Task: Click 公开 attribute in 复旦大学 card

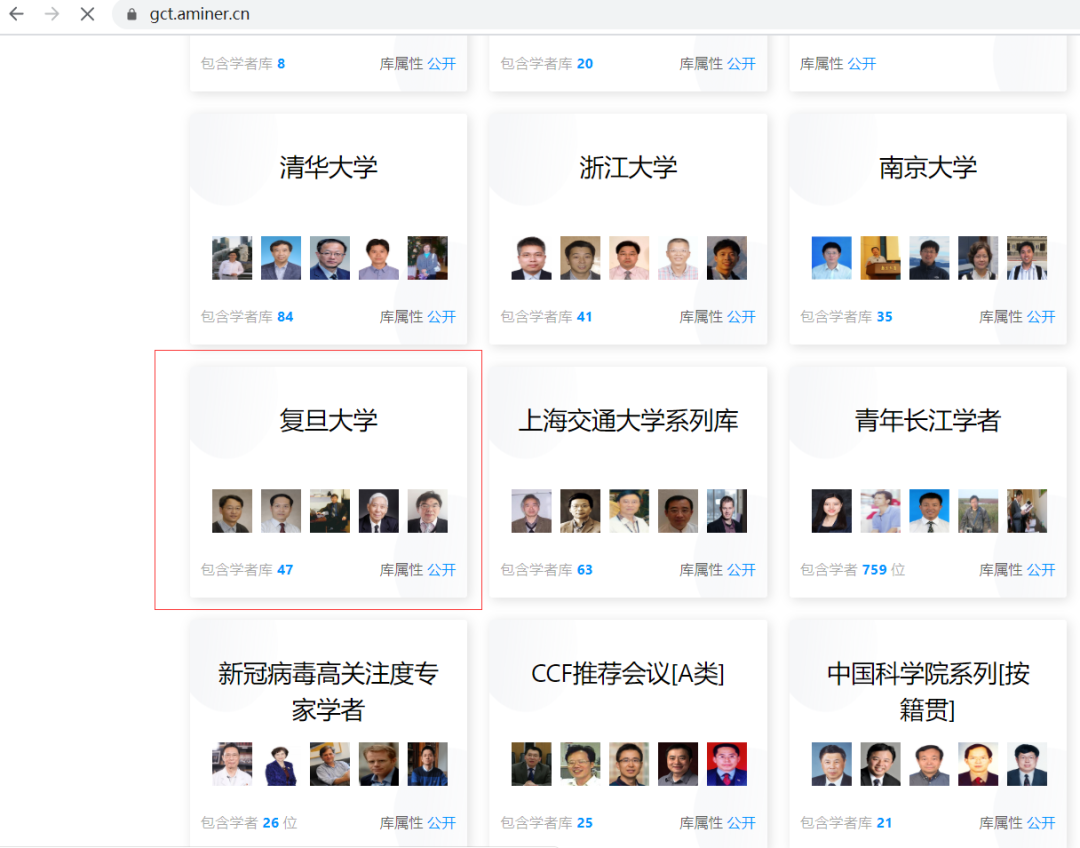Action: pyautogui.click(x=442, y=570)
